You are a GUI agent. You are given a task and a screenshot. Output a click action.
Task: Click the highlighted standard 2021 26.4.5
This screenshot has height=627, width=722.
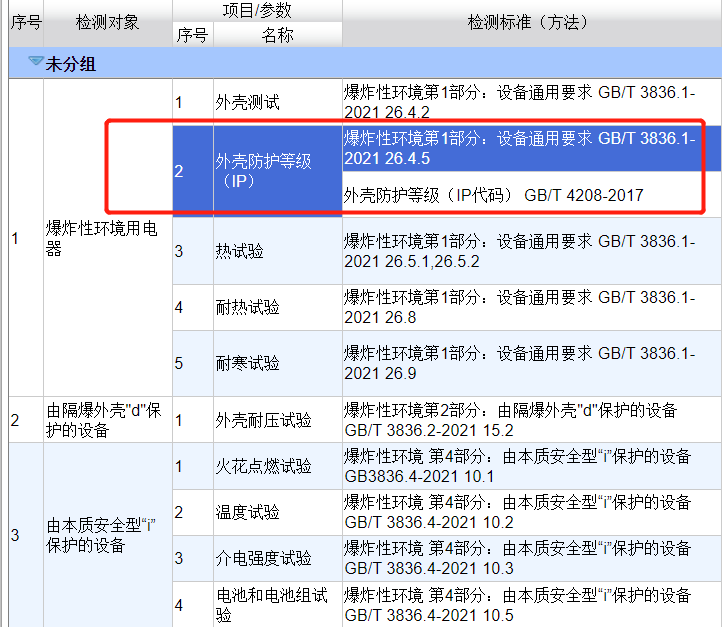532,148
